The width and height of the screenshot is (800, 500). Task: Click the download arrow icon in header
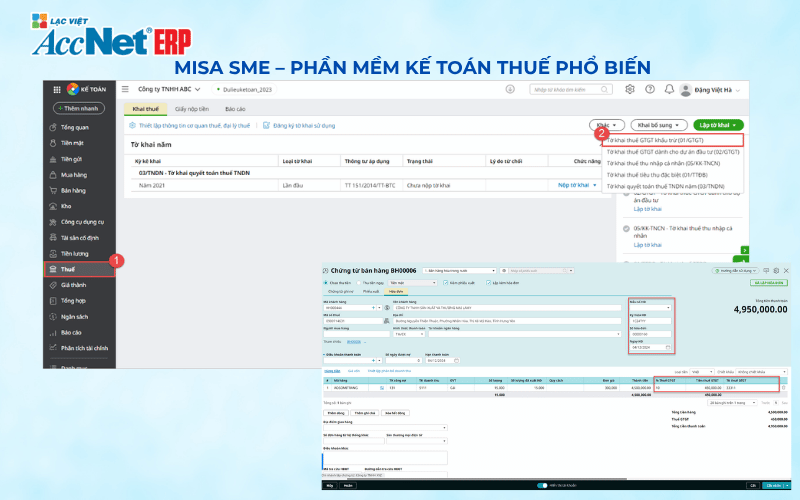(x=510, y=89)
